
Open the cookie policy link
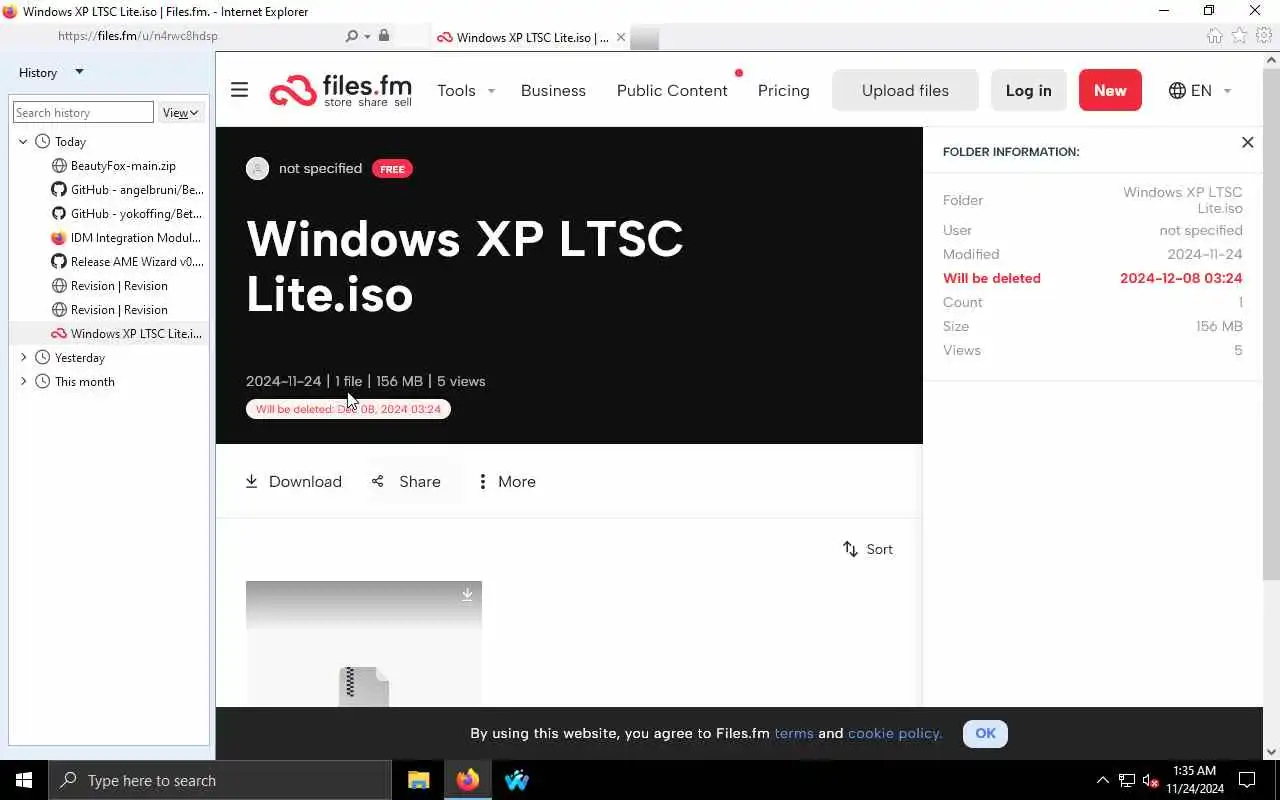(895, 733)
